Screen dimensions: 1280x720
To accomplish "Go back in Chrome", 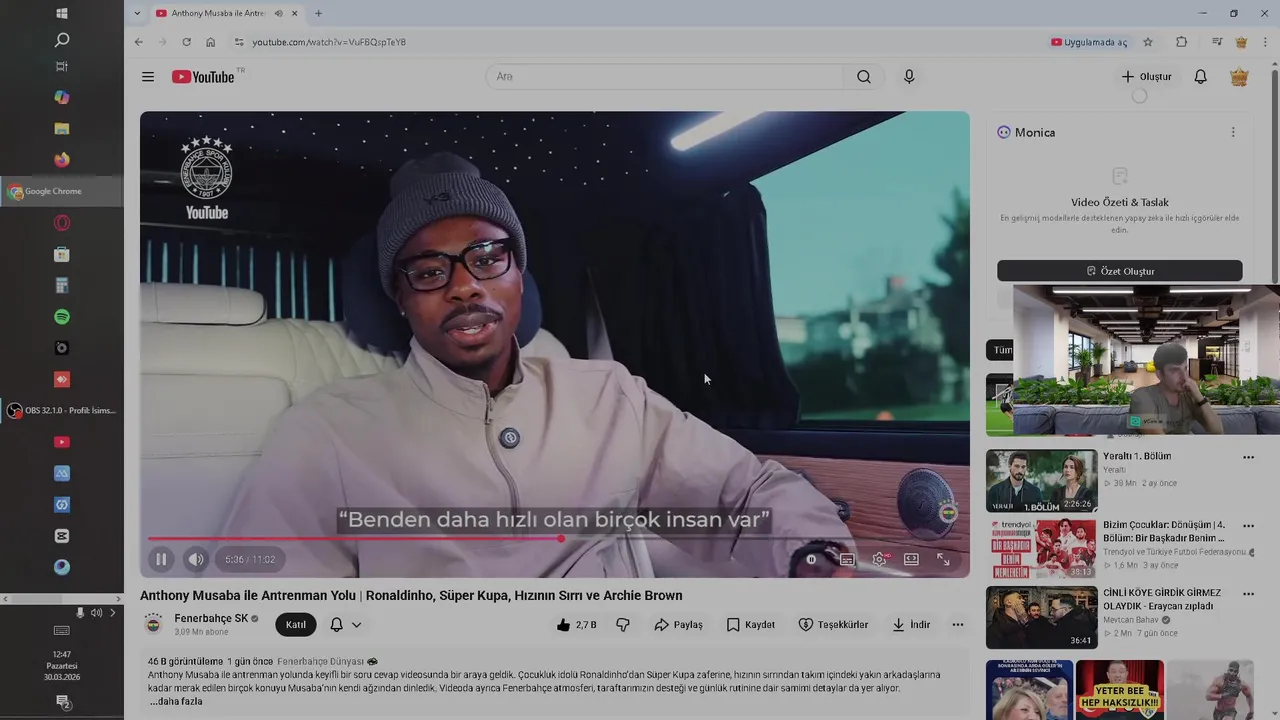I will point(139,42).
